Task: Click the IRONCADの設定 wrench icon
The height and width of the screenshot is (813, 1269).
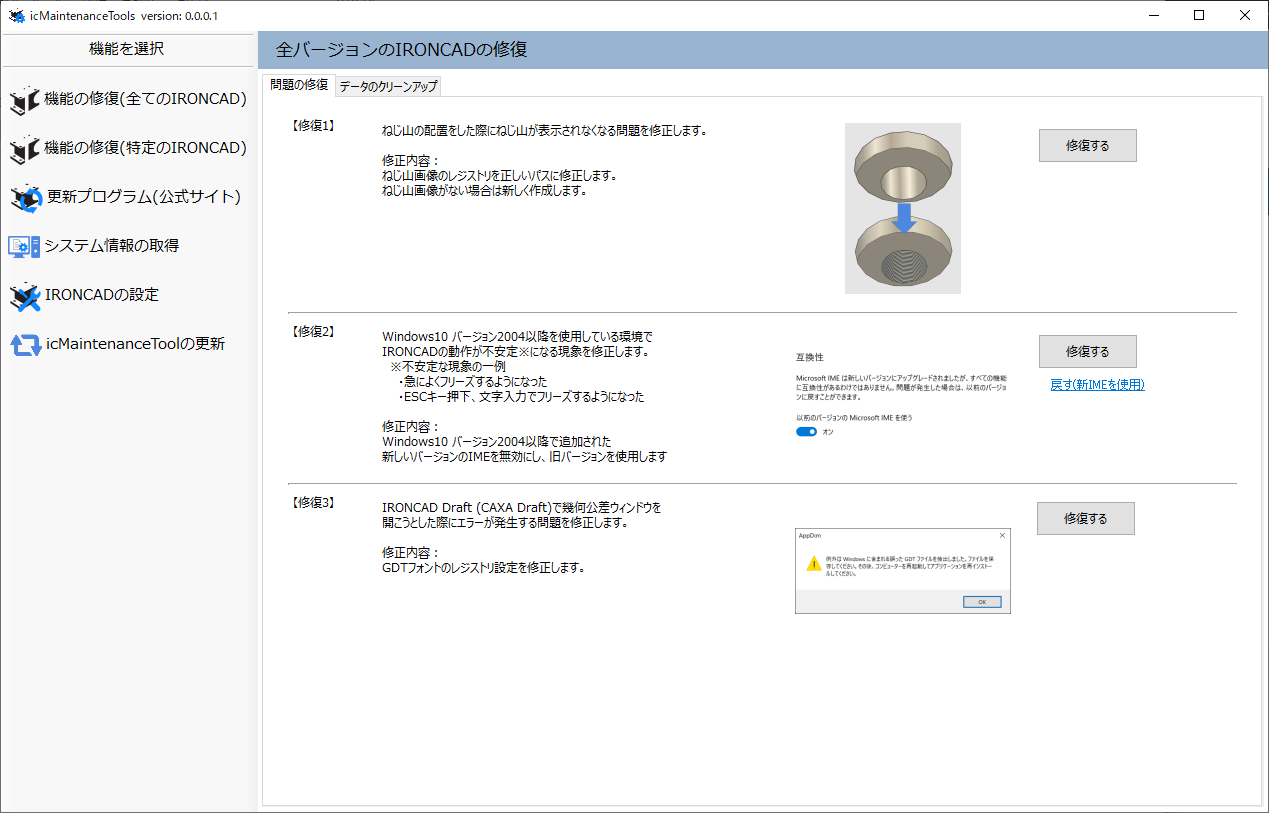Action: click(24, 296)
